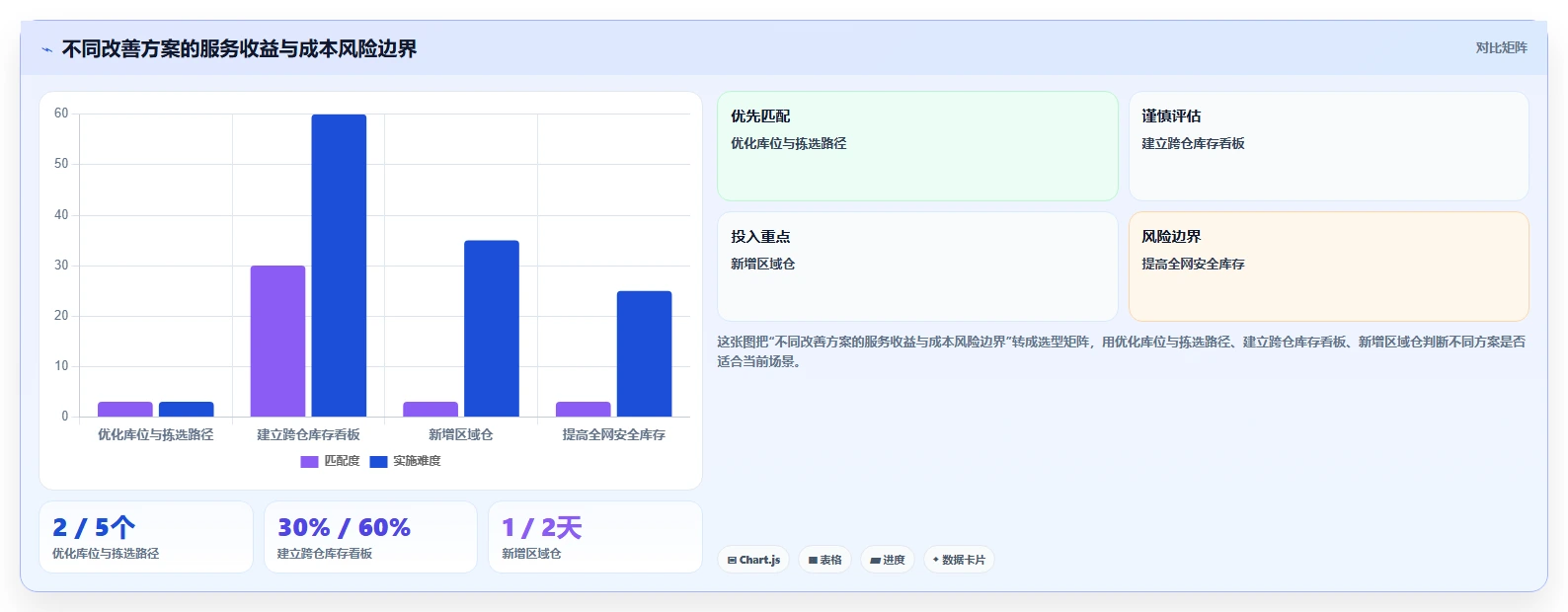
Task: Click the y-axis value 60
Action: coord(61,114)
